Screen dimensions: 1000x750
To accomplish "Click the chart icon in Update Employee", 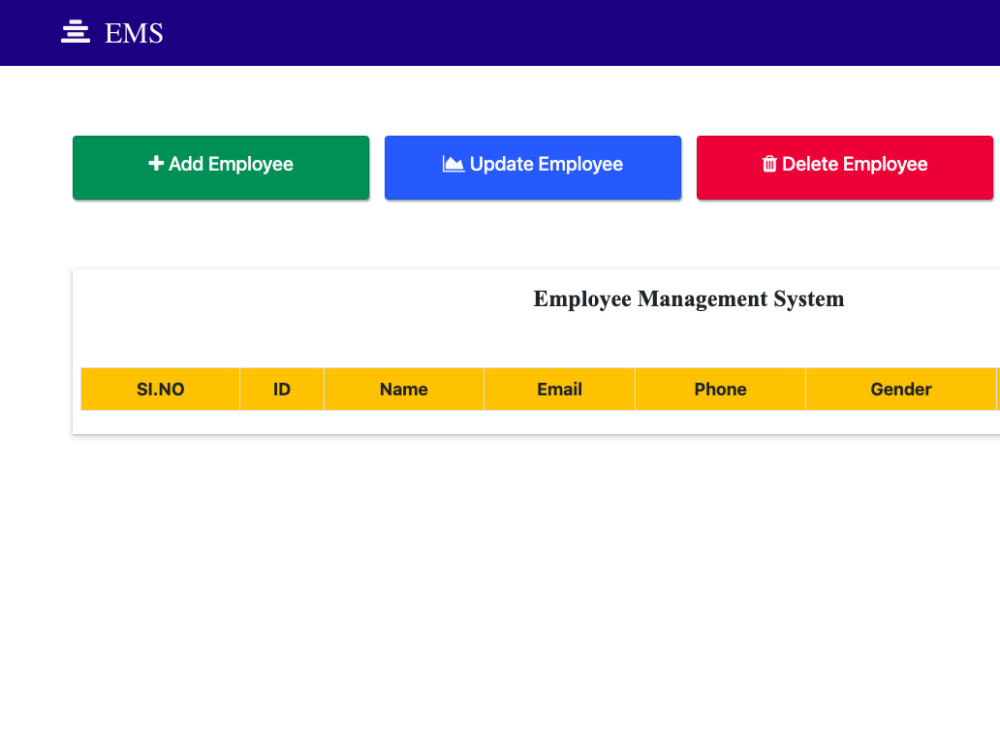I will (x=453, y=164).
